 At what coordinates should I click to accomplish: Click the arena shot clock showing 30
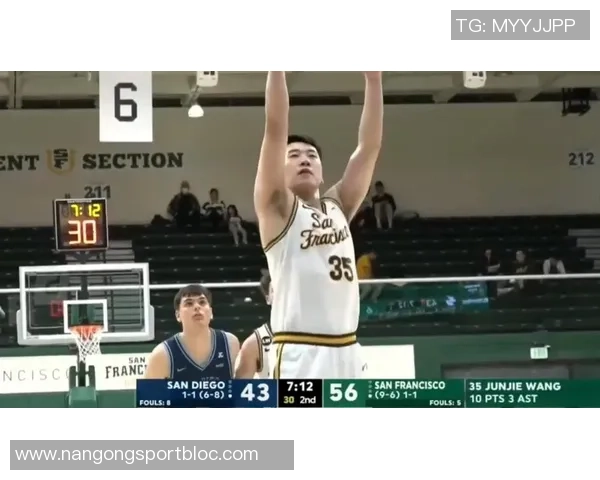tap(82, 233)
